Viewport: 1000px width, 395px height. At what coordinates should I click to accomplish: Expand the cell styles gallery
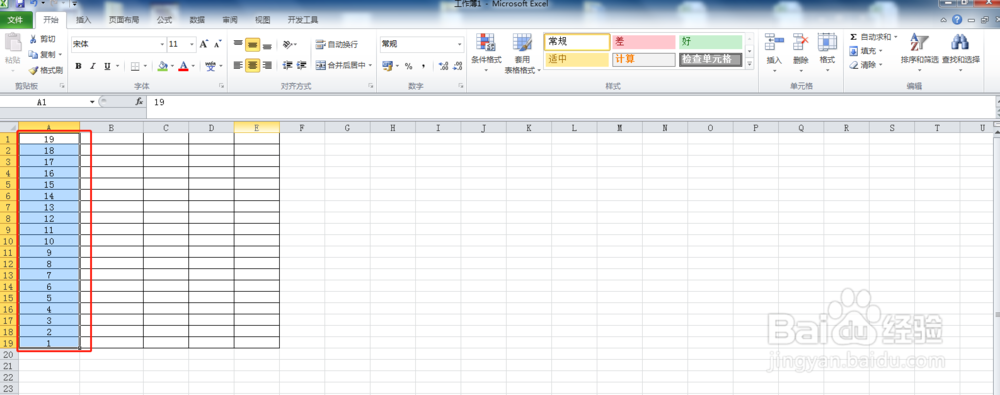pos(749,63)
